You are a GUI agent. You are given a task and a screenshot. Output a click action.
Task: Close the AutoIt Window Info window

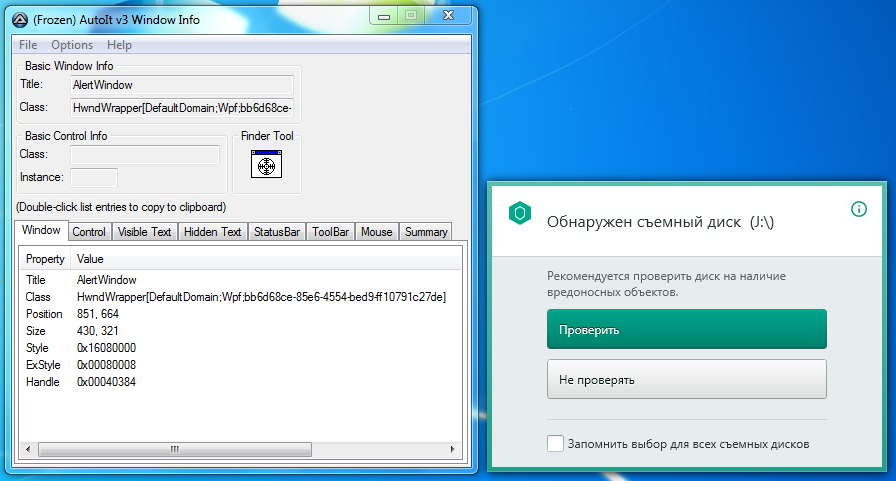pyautogui.click(x=449, y=15)
